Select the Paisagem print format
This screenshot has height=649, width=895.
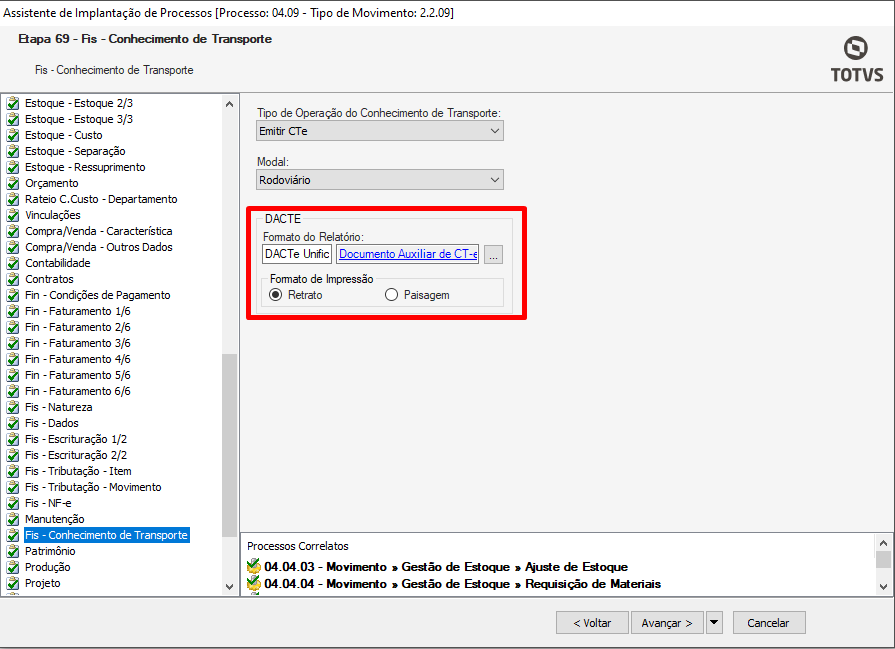[391, 295]
